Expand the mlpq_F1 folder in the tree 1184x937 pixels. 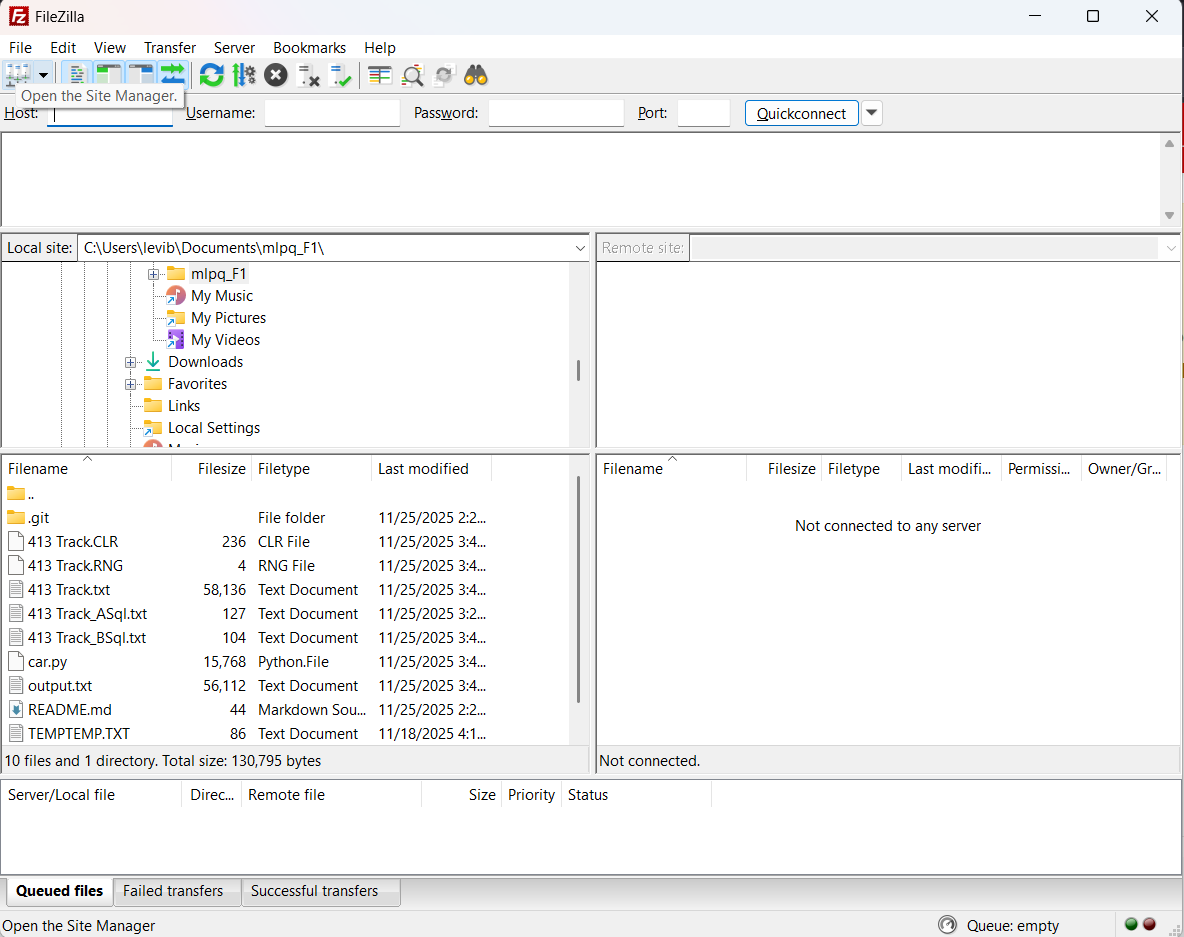pyautogui.click(x=153, y=273)
